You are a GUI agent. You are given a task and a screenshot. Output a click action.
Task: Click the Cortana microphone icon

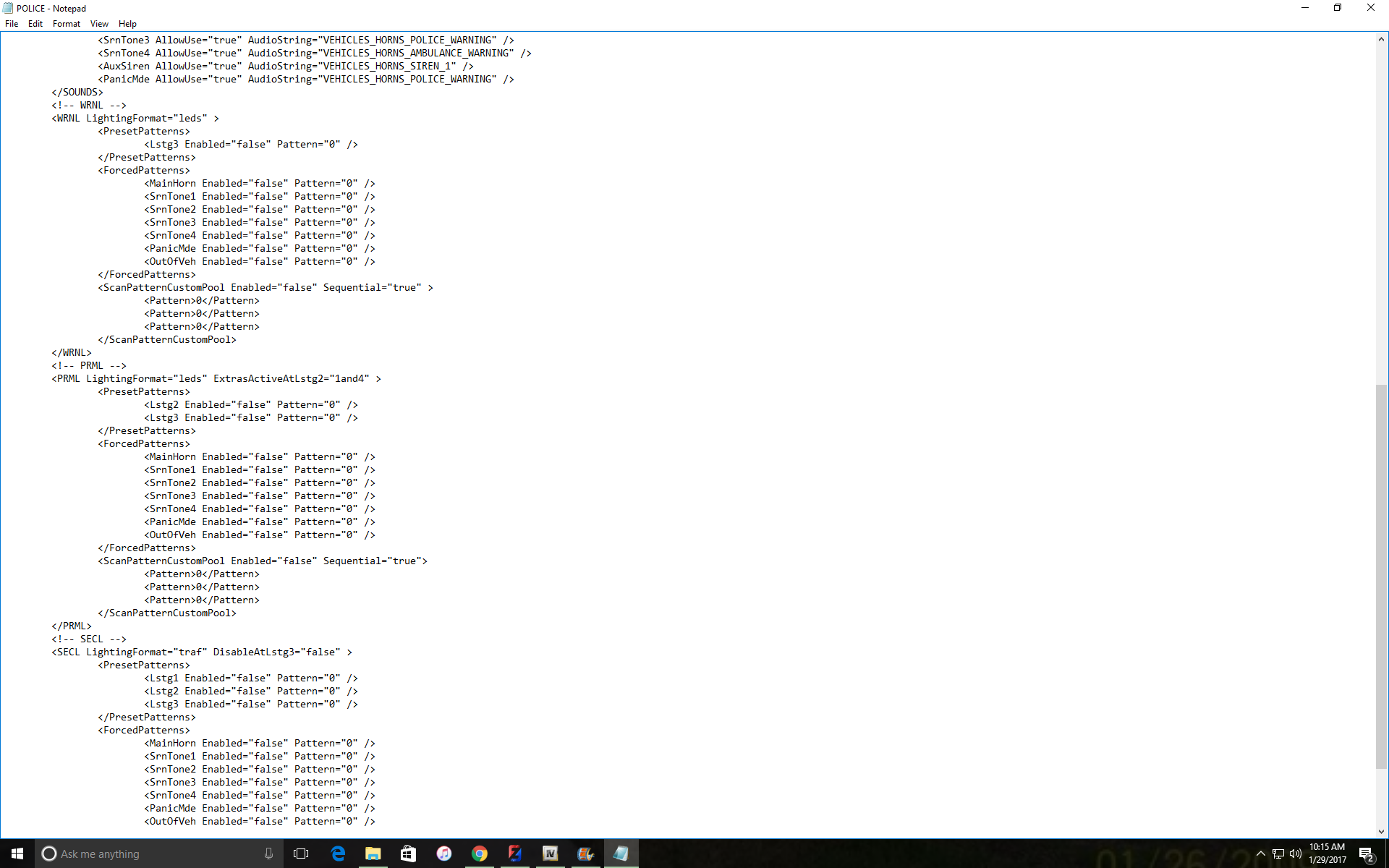(x=268, y=854)
